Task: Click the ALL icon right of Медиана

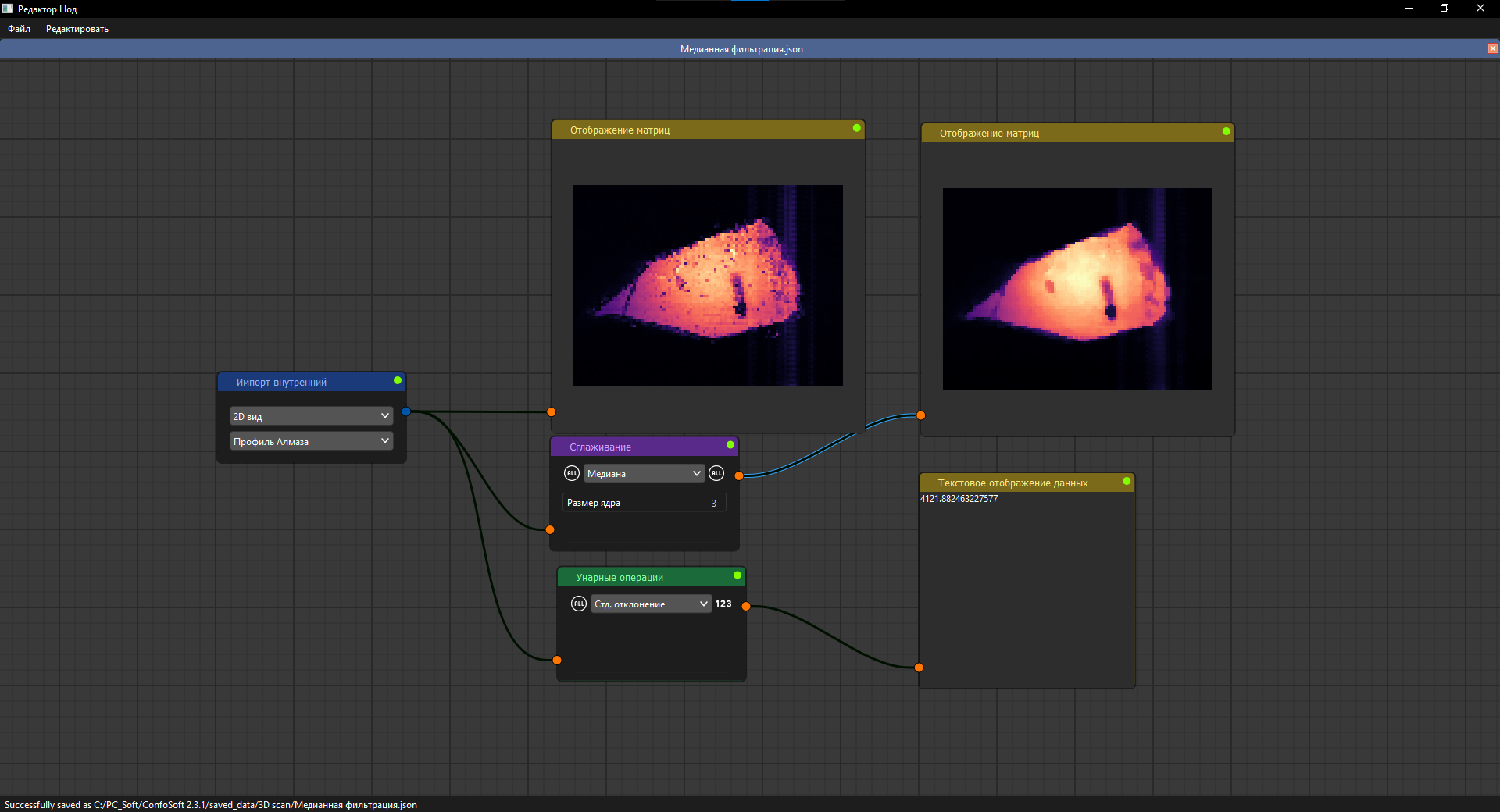Action: 716,473
